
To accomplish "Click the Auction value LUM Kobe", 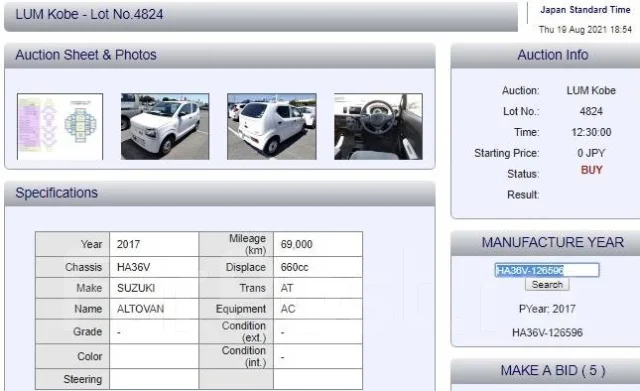I will 591,90.
